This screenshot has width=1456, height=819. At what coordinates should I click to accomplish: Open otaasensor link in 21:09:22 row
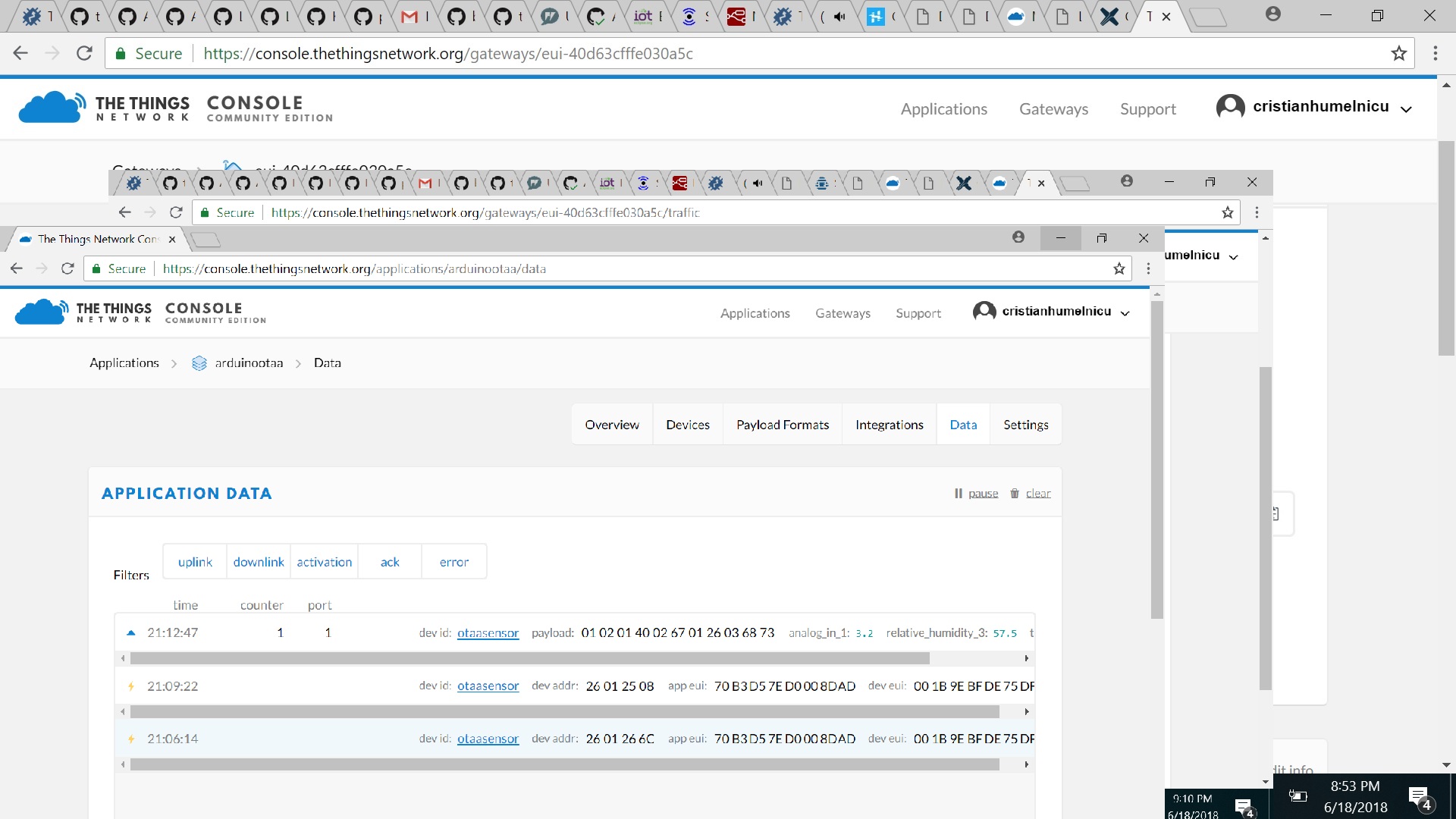488,686
